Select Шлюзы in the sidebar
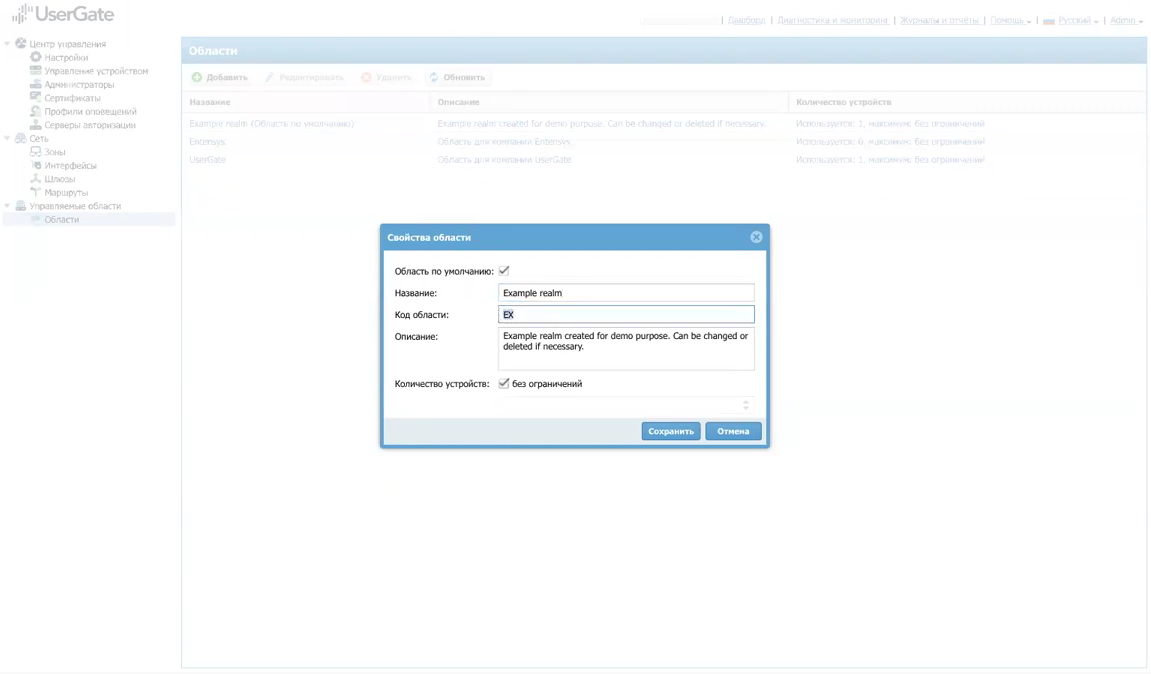 coord(59,179)
